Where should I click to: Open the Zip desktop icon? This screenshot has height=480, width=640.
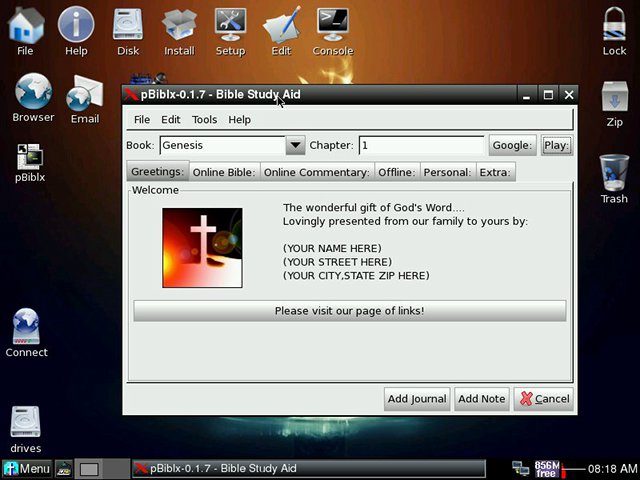pos(614,104)
